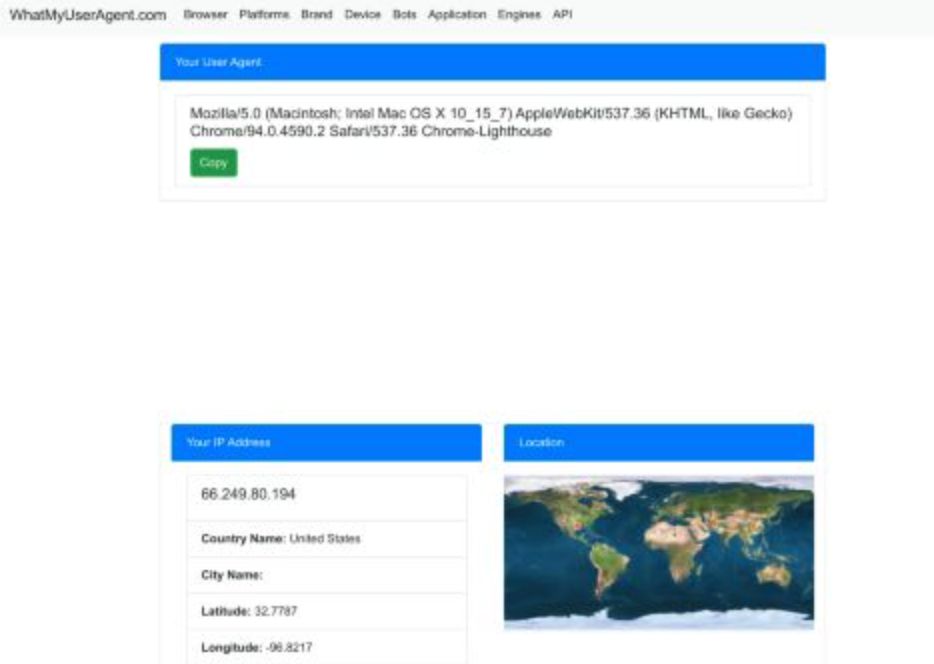Image resolution: width=934 pixels, height=664 pixels.
Task: Open the Device navigation link
Action: 362,14
